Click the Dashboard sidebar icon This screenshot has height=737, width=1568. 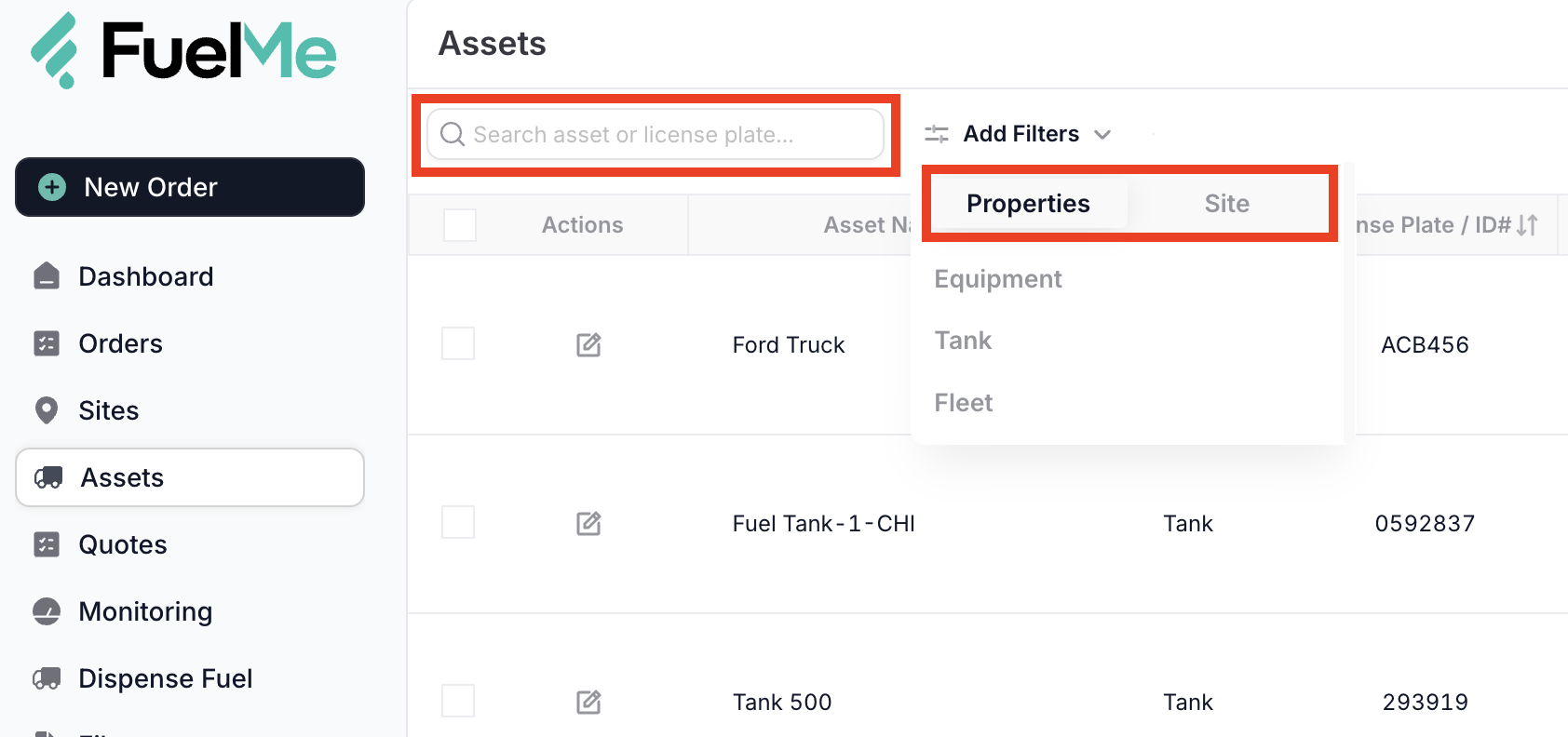click(x=47, y=276)
